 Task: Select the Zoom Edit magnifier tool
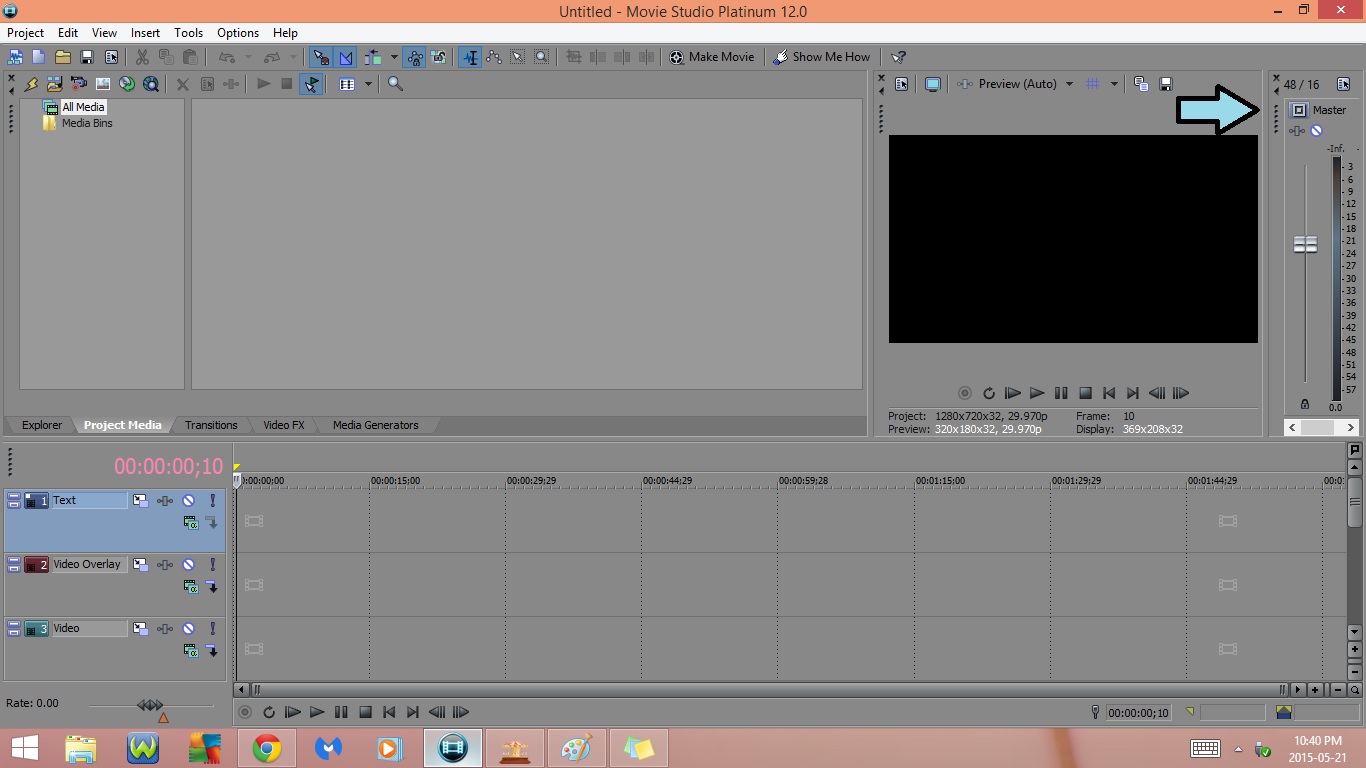pyautogui.click(x=542, y=57)
